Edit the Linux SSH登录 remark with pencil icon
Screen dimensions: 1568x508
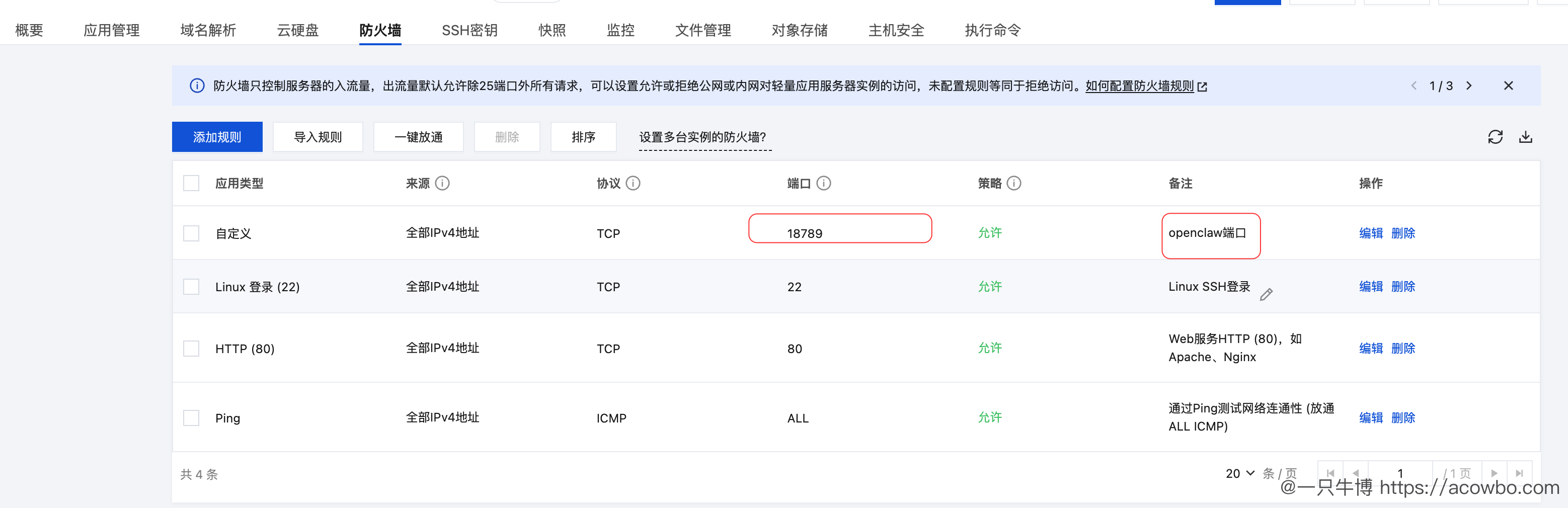coord(1267,294)
